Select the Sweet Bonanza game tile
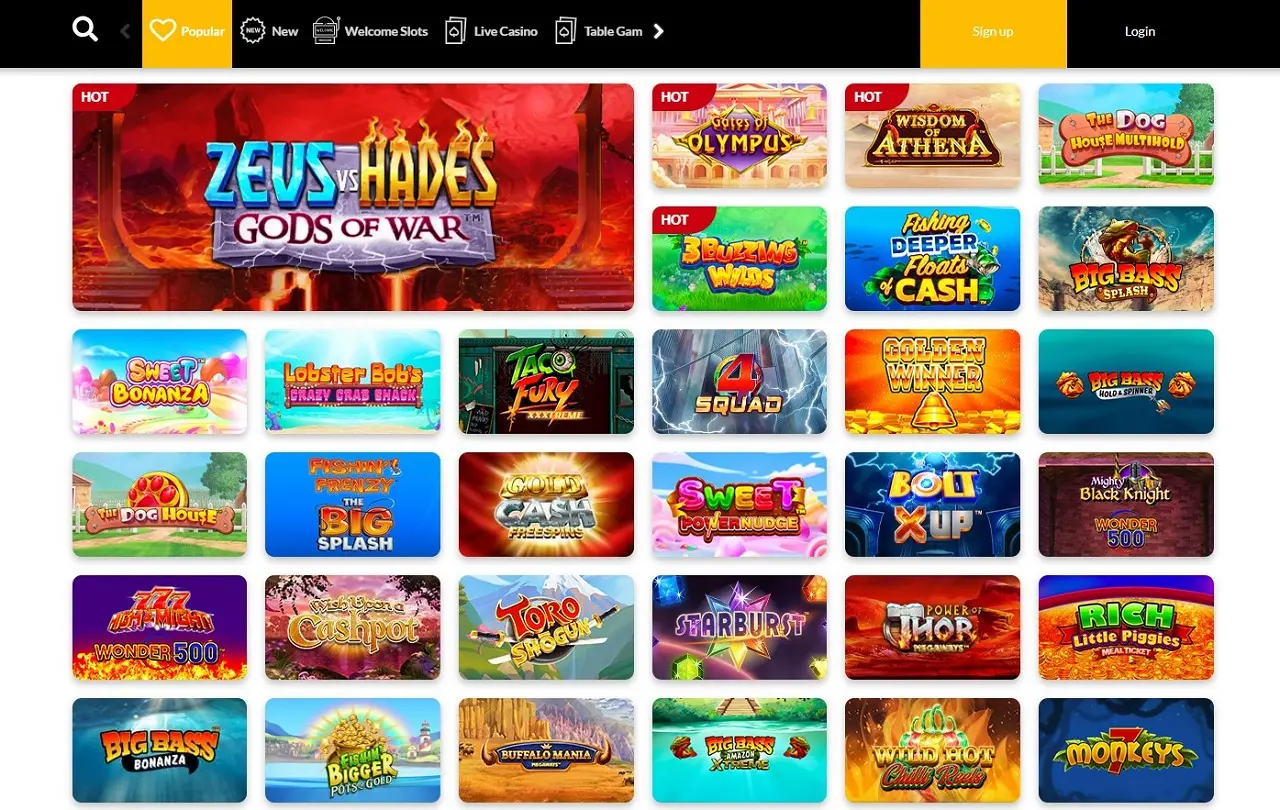The width and height of the screenshot is (1280, 810). pos(160,382)
